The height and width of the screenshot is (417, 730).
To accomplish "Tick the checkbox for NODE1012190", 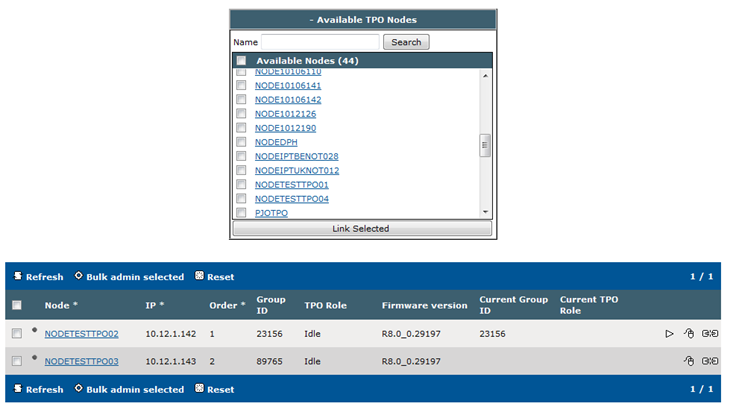I will click(x=241, y=128).
